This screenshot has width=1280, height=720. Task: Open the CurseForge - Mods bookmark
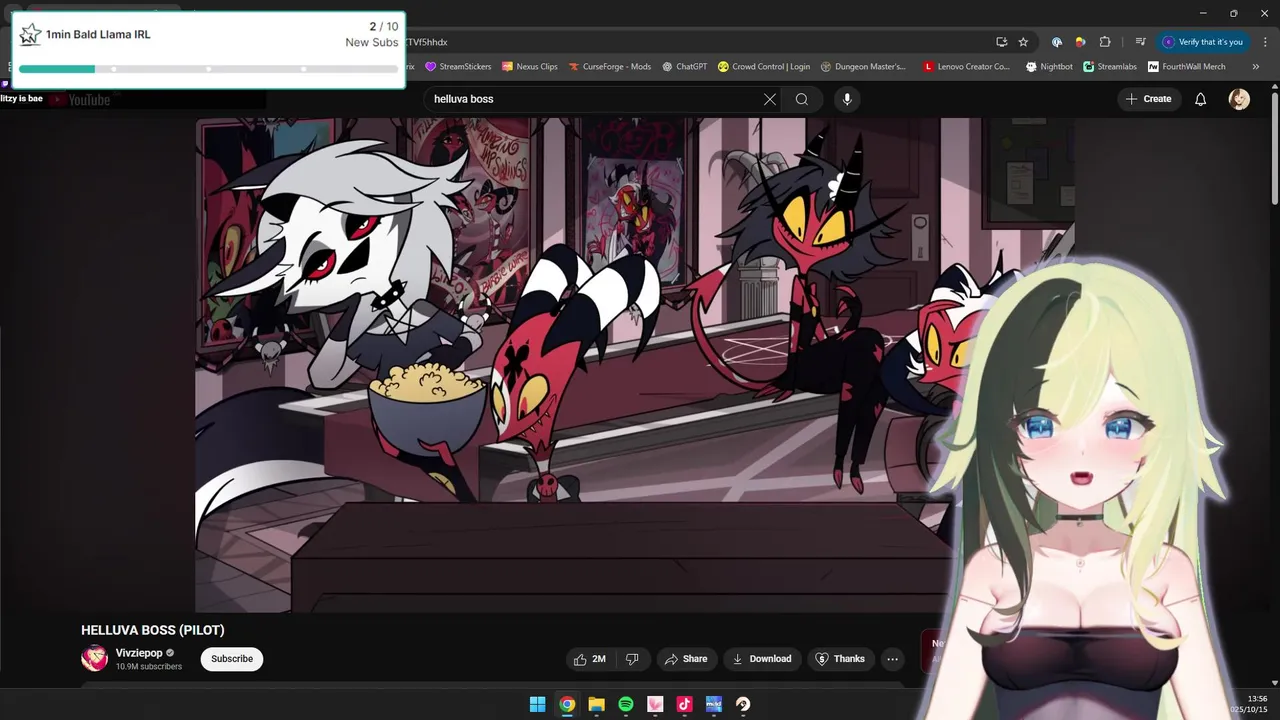[610, 67]
